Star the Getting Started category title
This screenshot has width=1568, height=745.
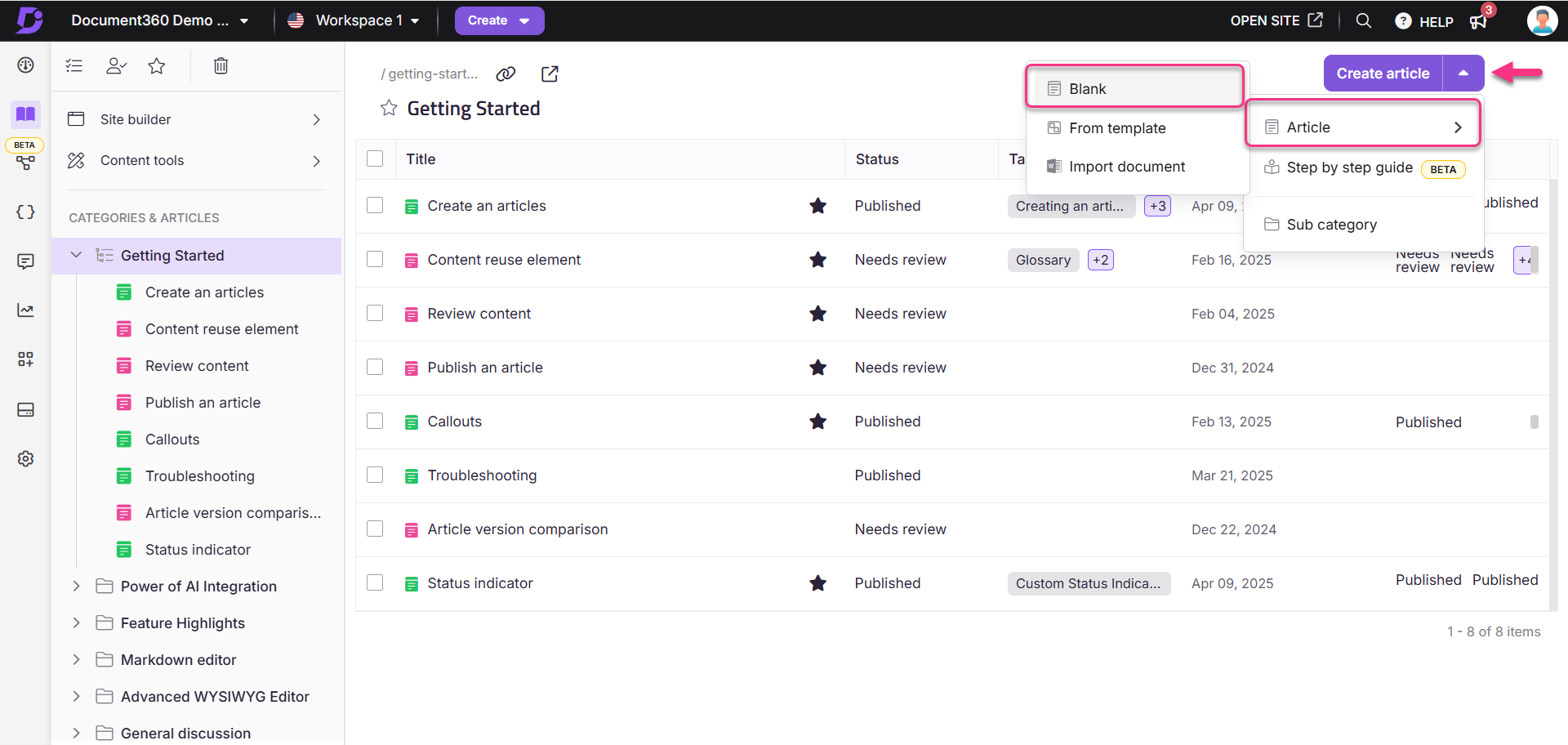coord(389,108)
